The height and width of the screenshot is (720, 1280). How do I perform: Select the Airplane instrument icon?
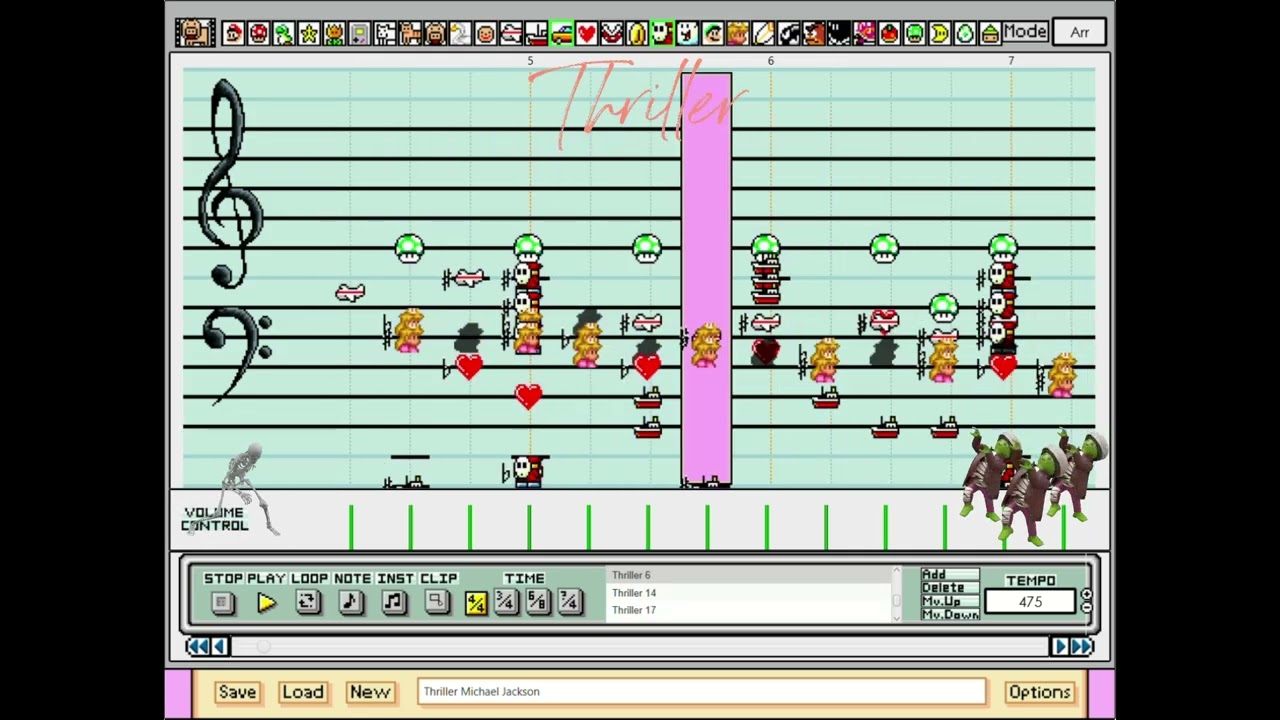(511, 33)
